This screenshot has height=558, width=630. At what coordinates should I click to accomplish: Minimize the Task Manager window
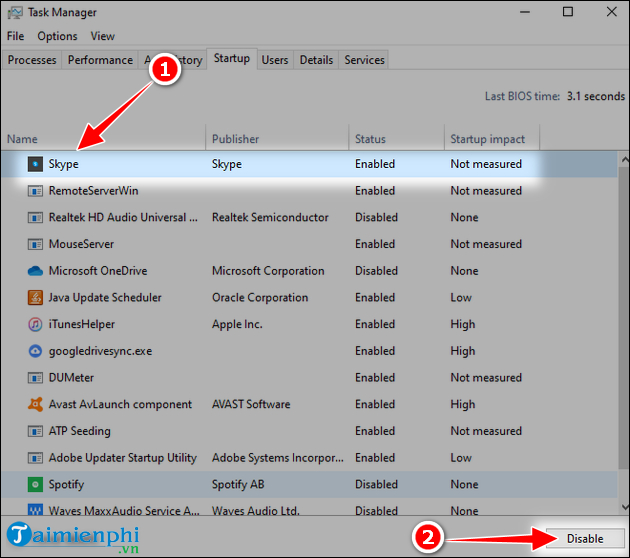click(x=525, y=12)
